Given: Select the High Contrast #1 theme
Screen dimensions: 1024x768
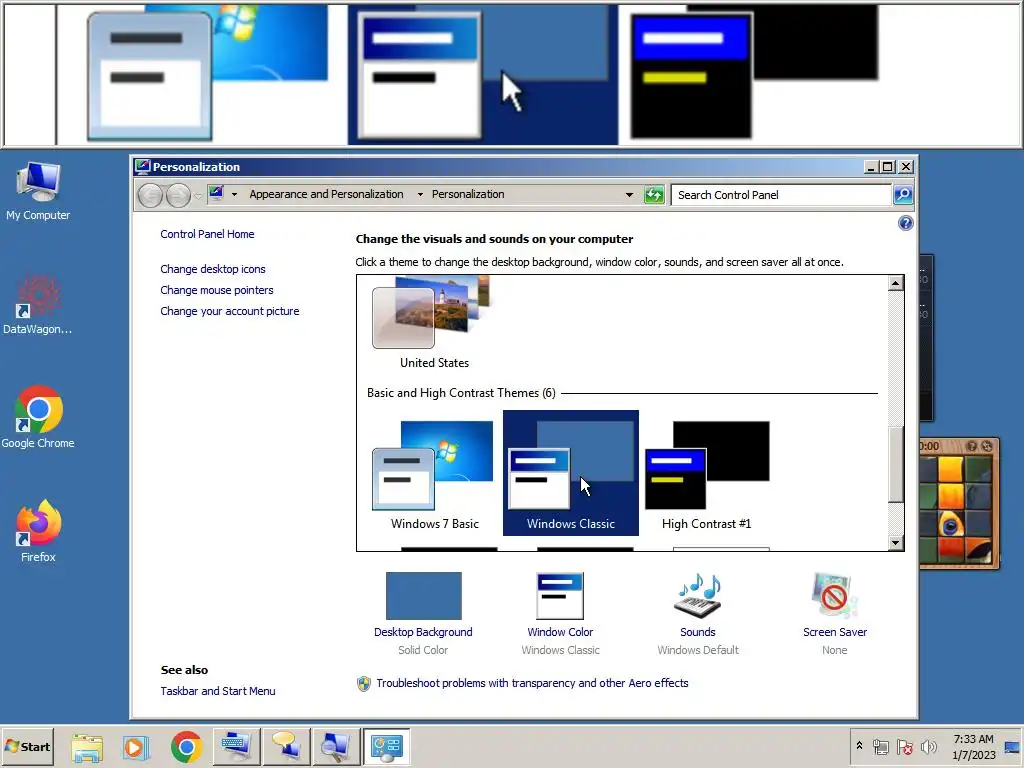Looking at the screenshot, I should pos(707,475).
